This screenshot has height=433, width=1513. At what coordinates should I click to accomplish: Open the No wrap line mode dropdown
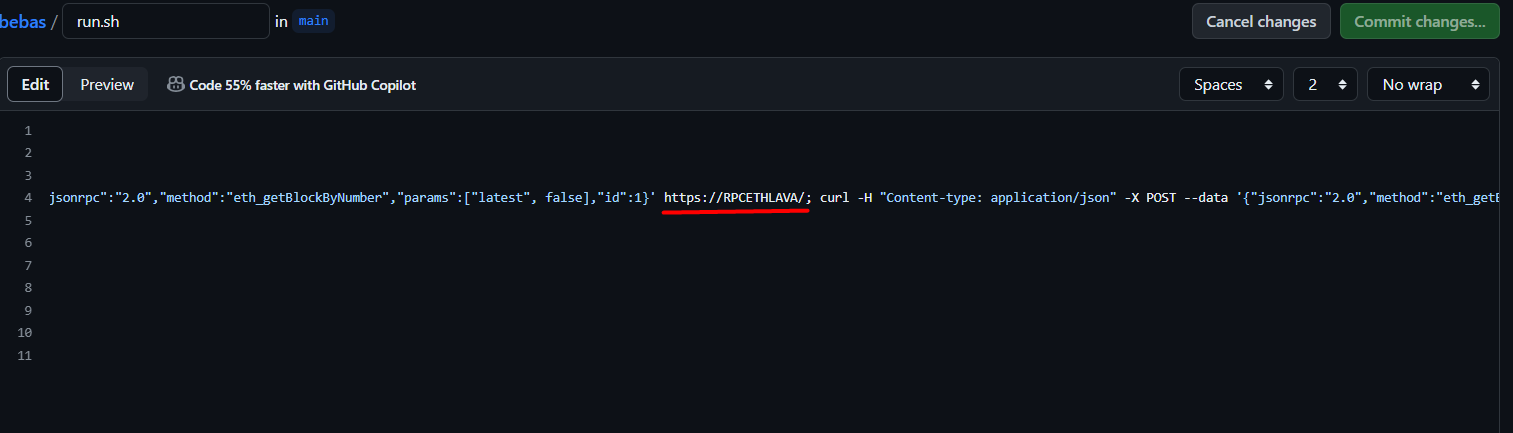tap(1428, 85)
